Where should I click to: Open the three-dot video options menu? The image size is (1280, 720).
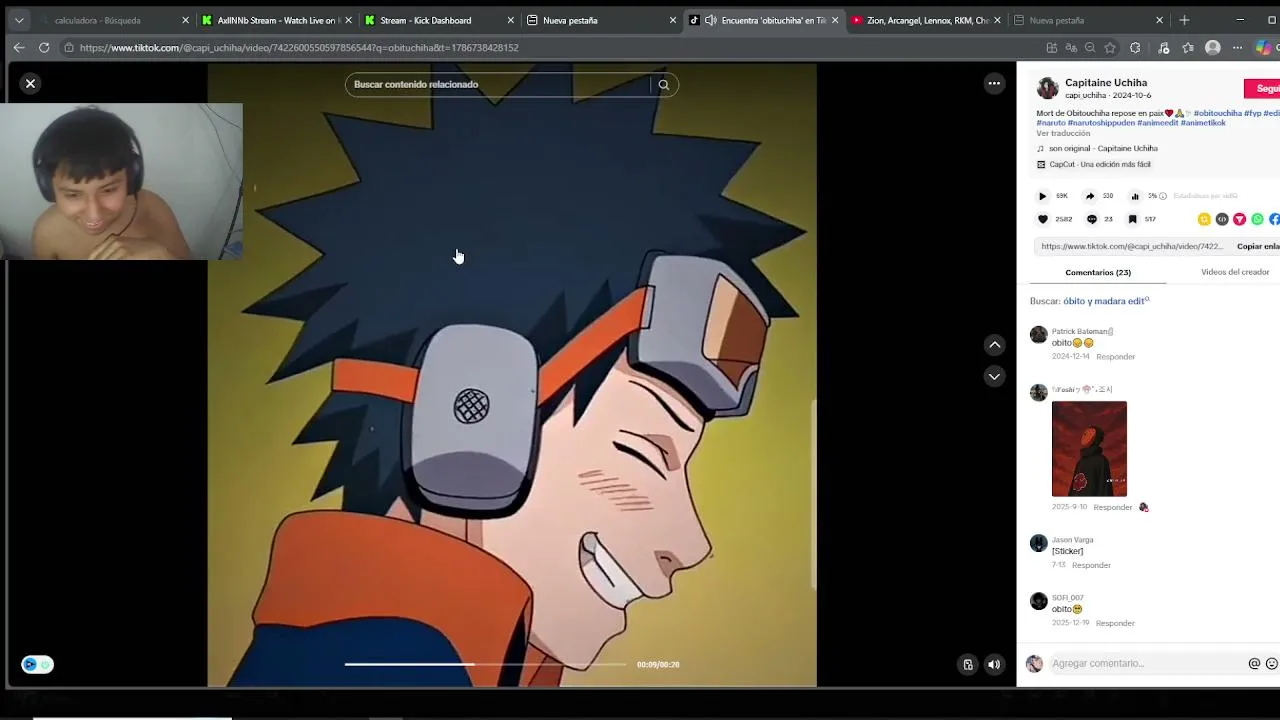[x=994, y=84]
